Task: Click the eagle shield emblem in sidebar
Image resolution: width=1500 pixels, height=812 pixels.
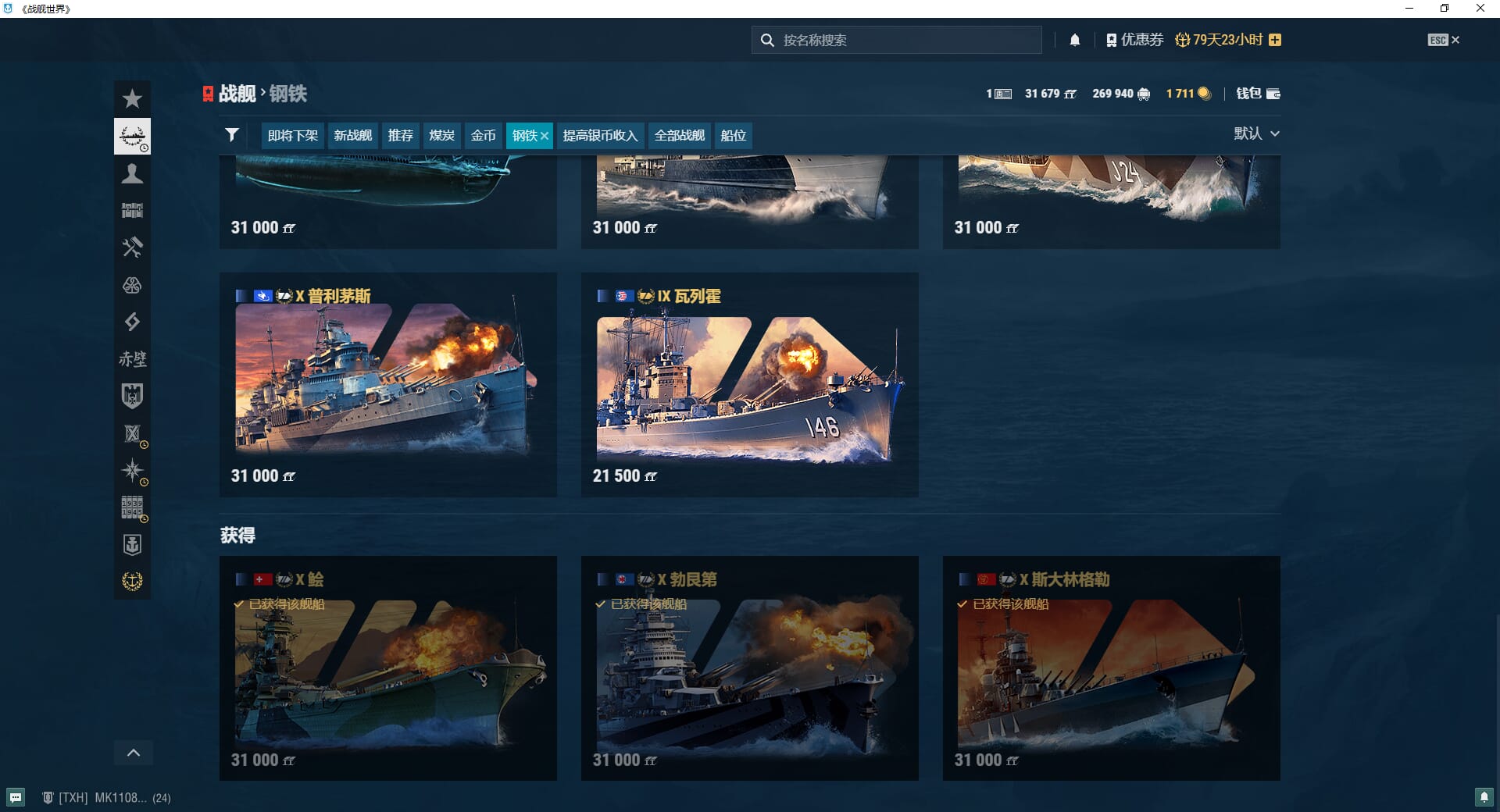Action: [132, 396]
